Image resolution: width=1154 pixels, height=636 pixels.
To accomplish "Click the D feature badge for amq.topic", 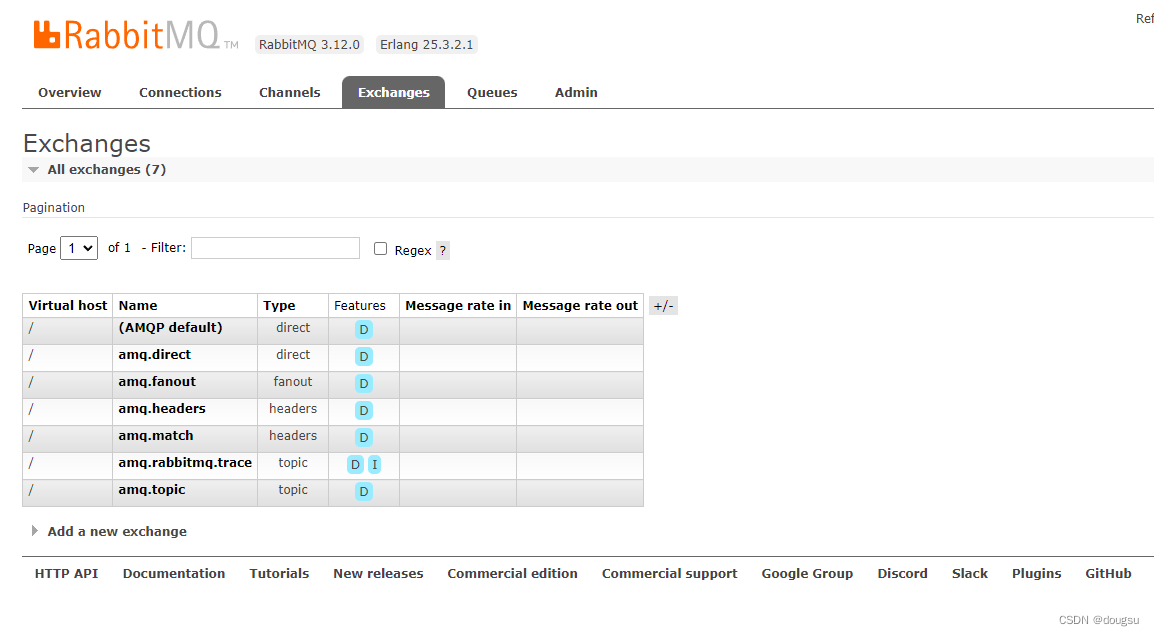I will [364, 492].
